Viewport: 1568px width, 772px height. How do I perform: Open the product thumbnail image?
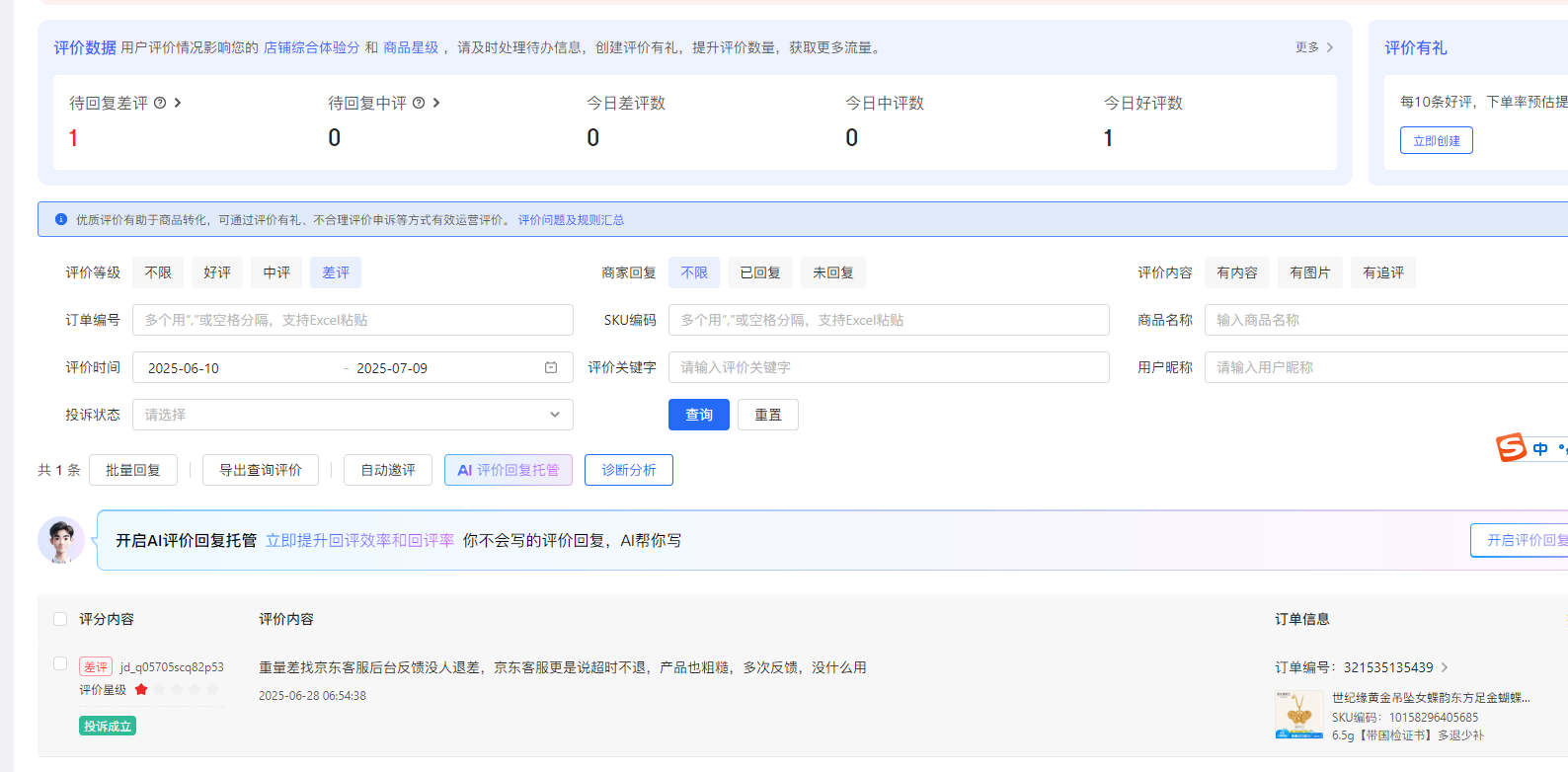pos(1298,715)
